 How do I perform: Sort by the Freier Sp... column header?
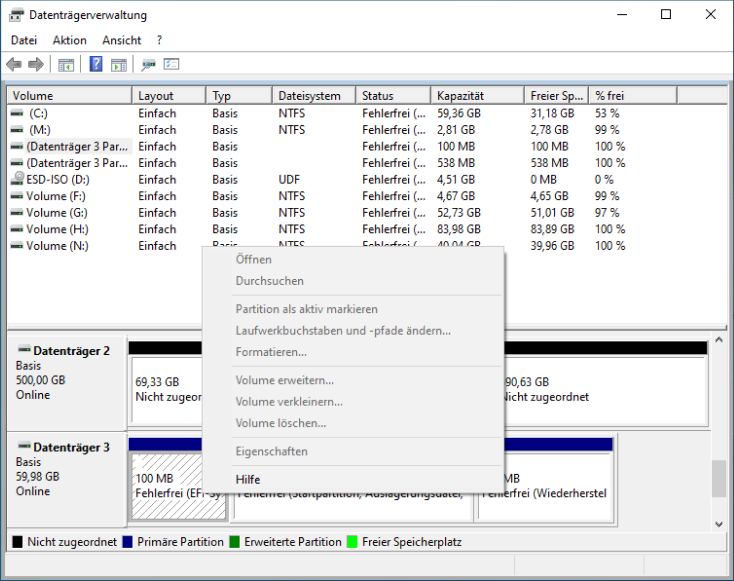coord(557,96)
